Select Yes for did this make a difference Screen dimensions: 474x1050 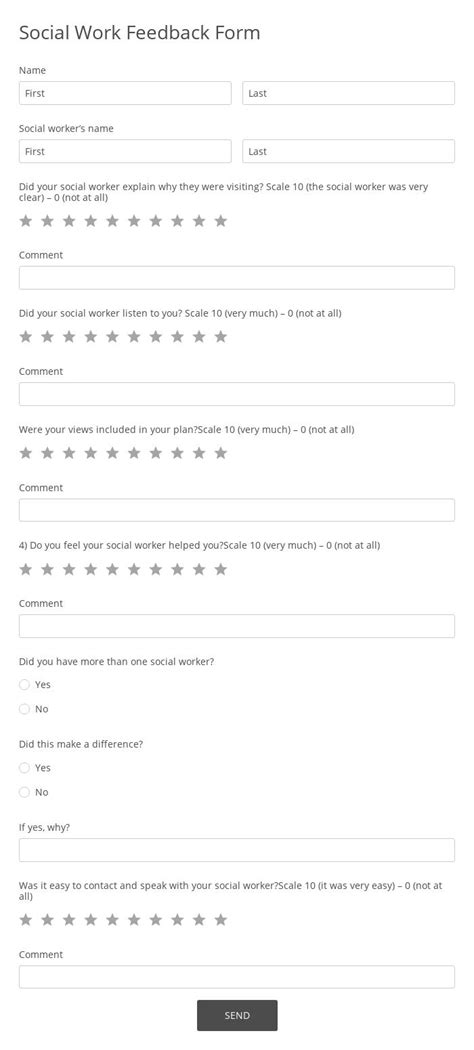coord(25,767)
